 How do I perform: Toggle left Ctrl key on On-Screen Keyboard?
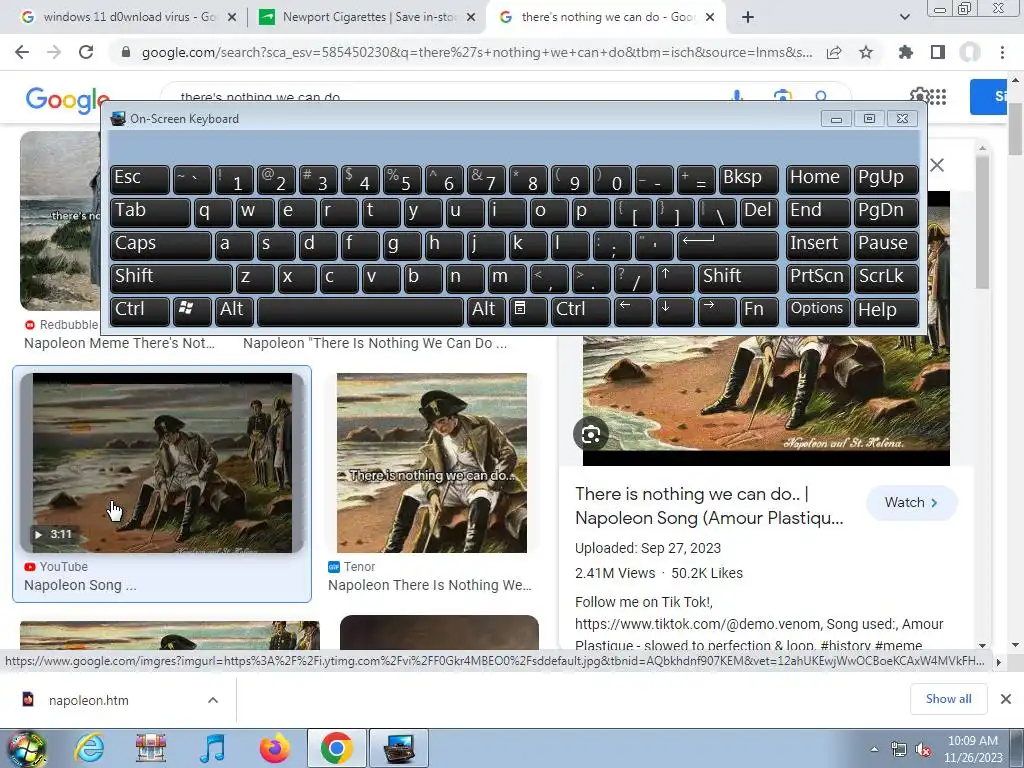[140, 311]
